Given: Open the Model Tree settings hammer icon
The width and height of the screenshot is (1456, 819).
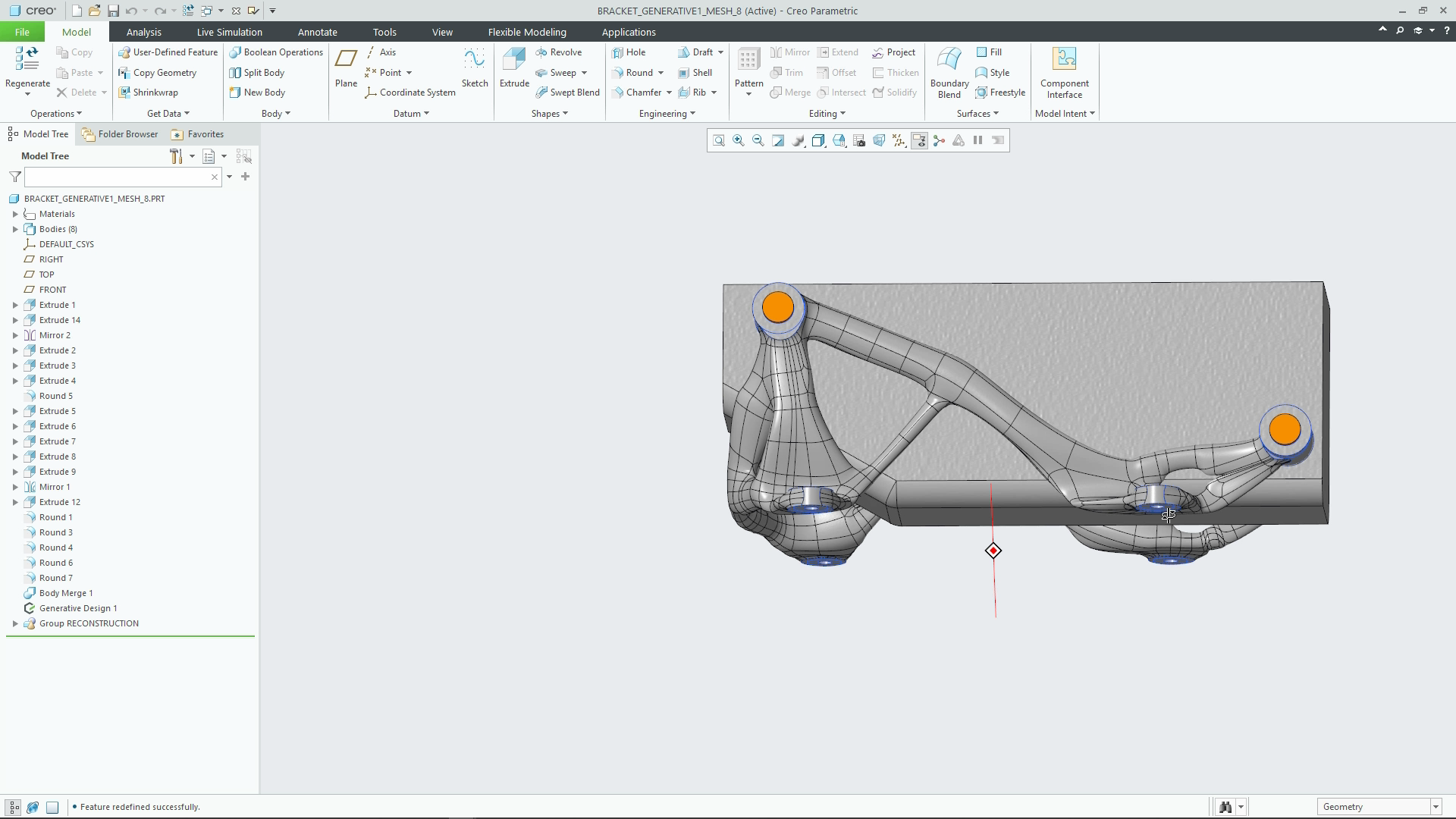Looking at the screenshot, I should click(176, 156).
